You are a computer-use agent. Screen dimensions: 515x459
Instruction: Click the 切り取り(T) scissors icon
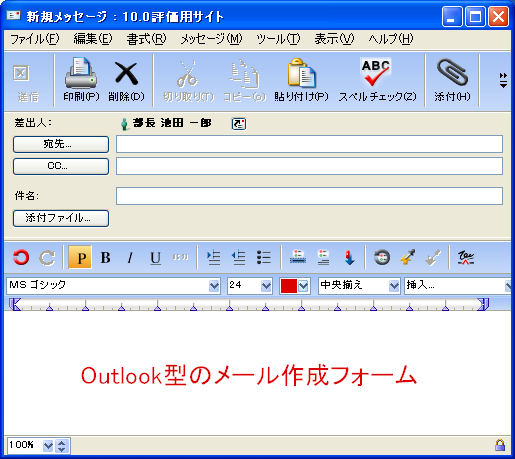187,73
